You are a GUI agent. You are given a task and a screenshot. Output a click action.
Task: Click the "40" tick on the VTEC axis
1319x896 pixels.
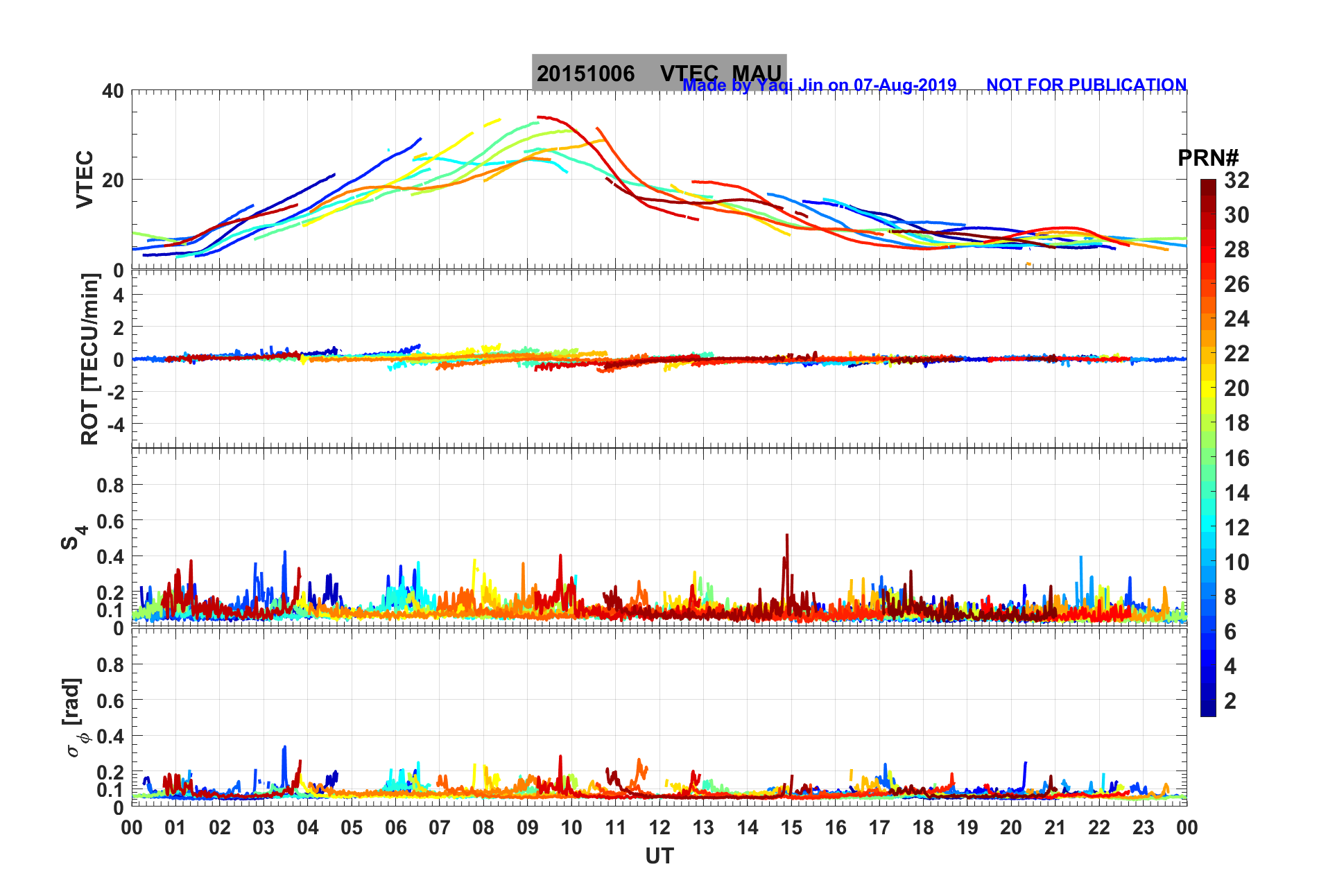pos(112,91)
